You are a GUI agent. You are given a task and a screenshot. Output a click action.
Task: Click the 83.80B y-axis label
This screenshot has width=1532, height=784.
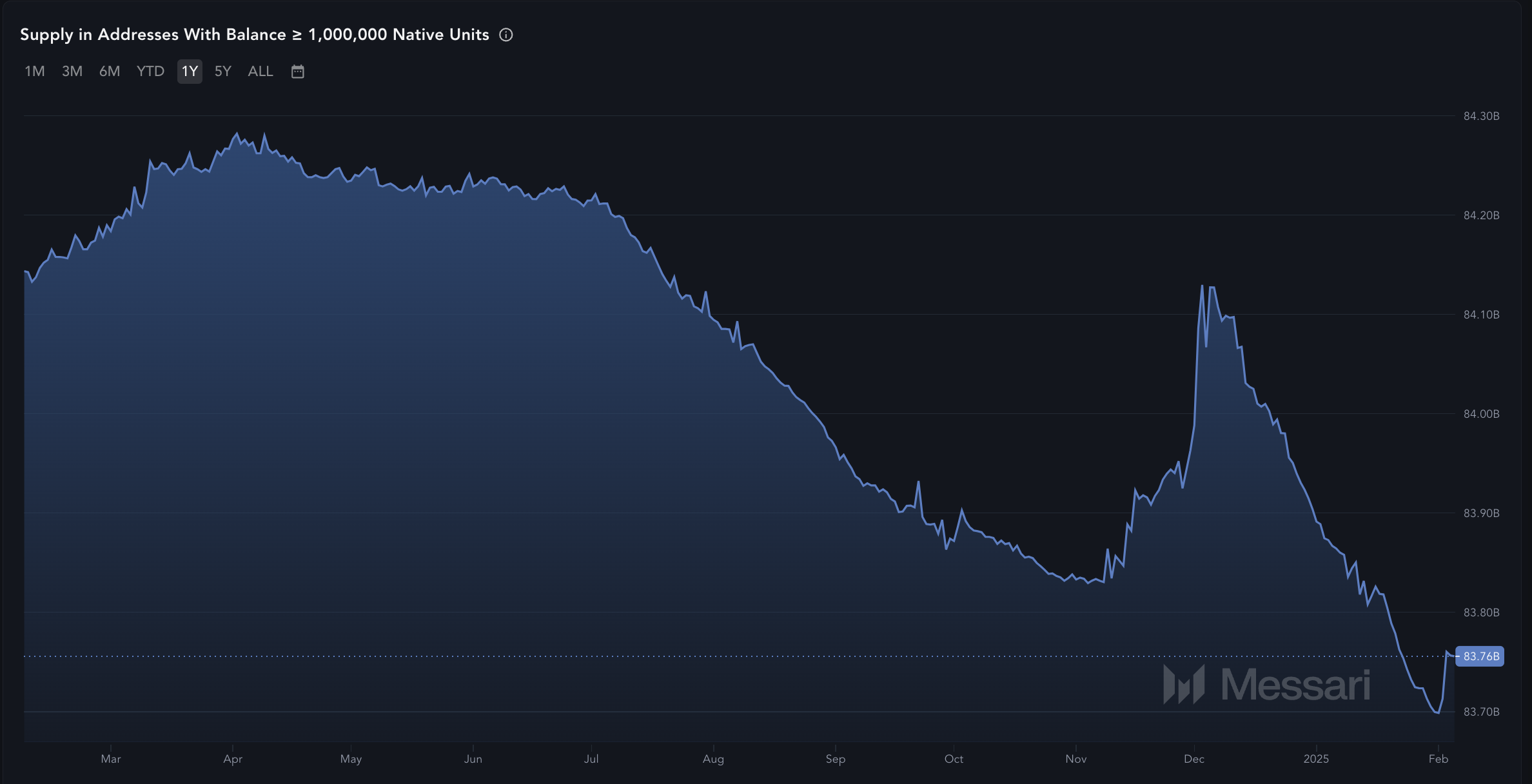(x=1481, y=612)
